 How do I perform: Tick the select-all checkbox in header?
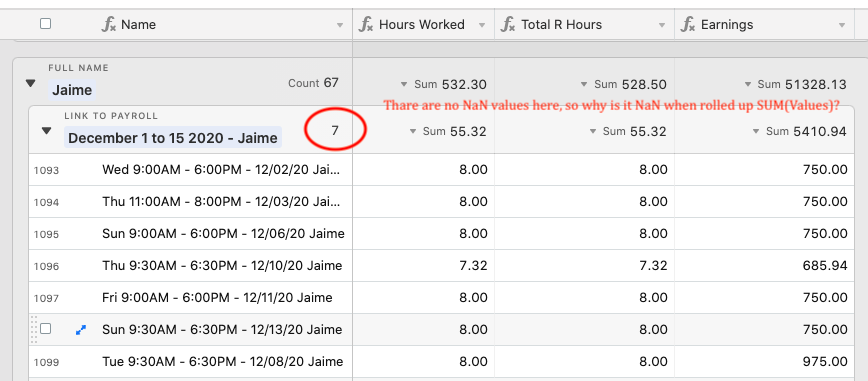(46, 24)
